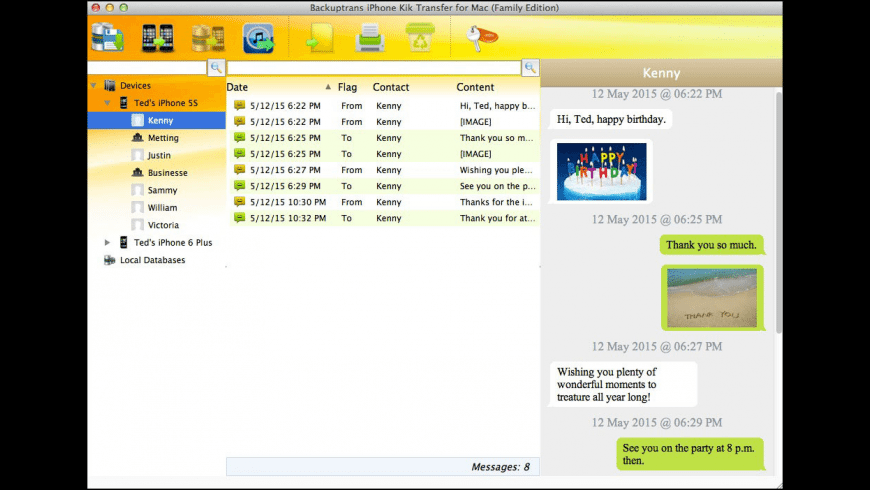
Task: Click the Ted's iPhone 6 Plus device icon
Action: [124, 243]
